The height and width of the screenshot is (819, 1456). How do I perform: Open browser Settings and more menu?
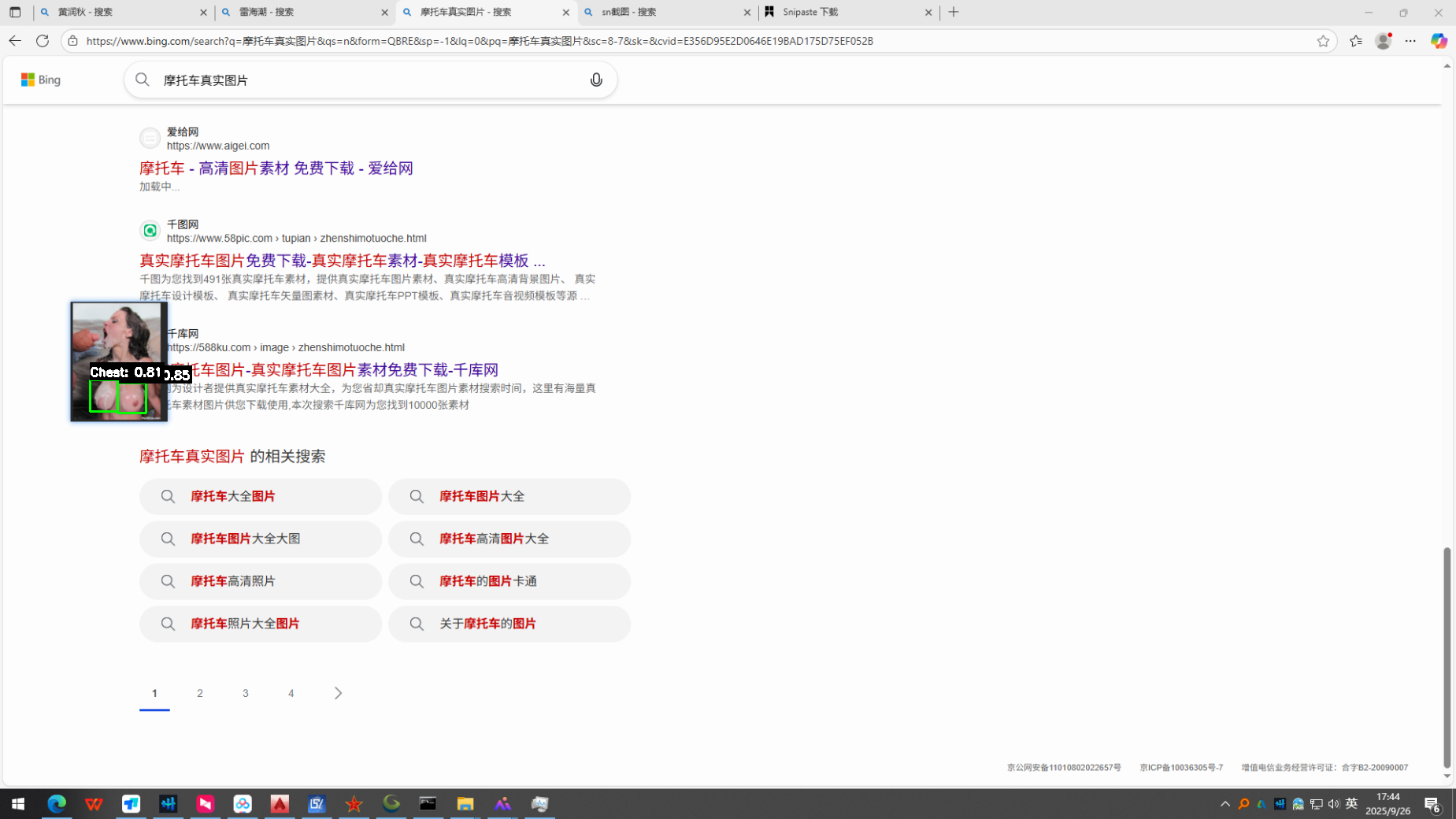pyautogui.click(x=1410, y=41)
